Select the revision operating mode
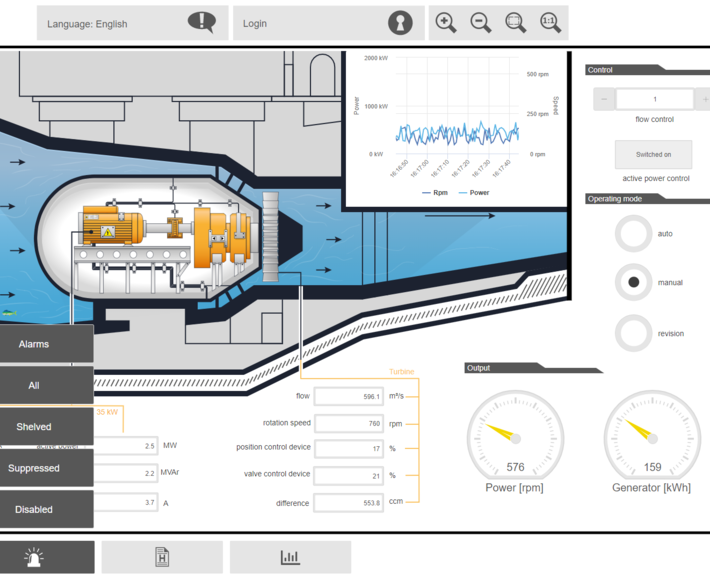 633,333
